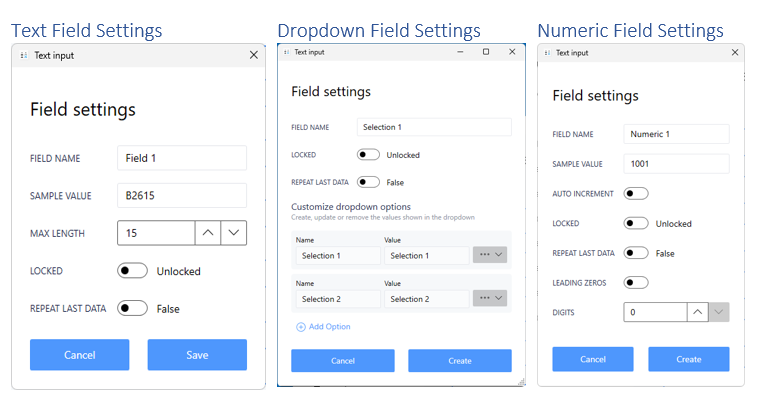The image size is (758, 405).
Task: Increase Max Length with the up arrow
Action: (x=207, y=233)
